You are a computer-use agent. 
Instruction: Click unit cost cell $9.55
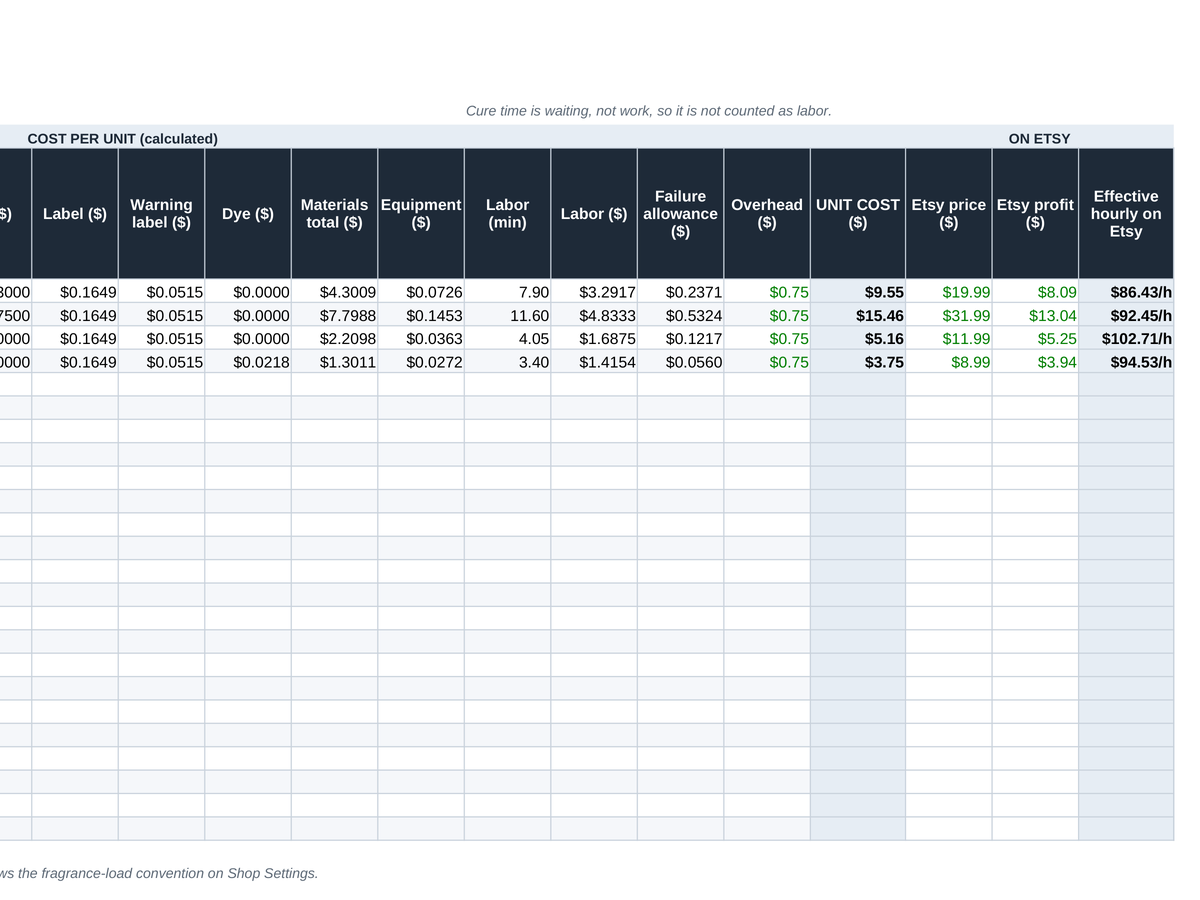[x=858, y=292]
